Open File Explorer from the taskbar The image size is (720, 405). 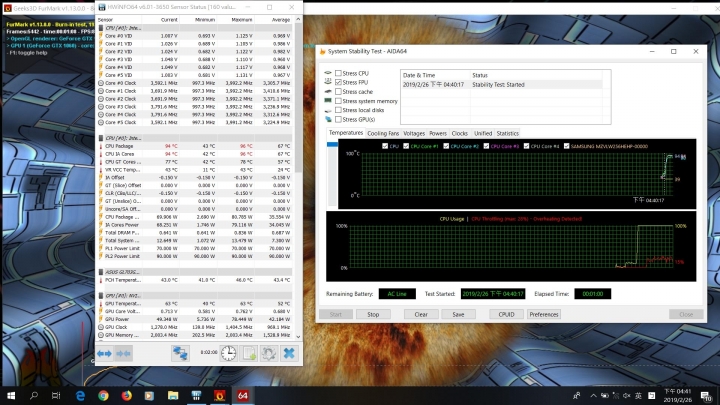coord(173,395)
